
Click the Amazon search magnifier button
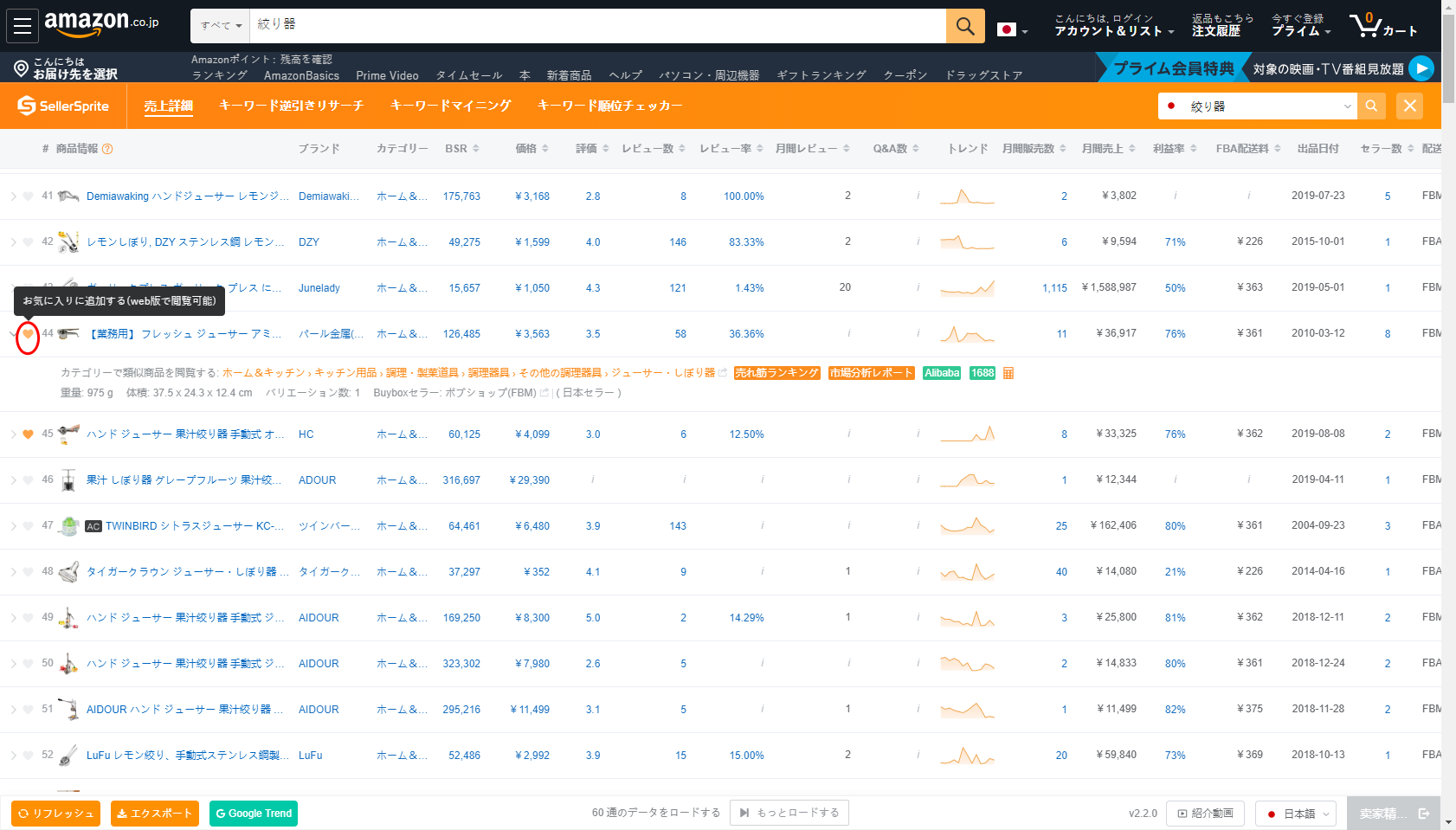[x=965, y=26]
